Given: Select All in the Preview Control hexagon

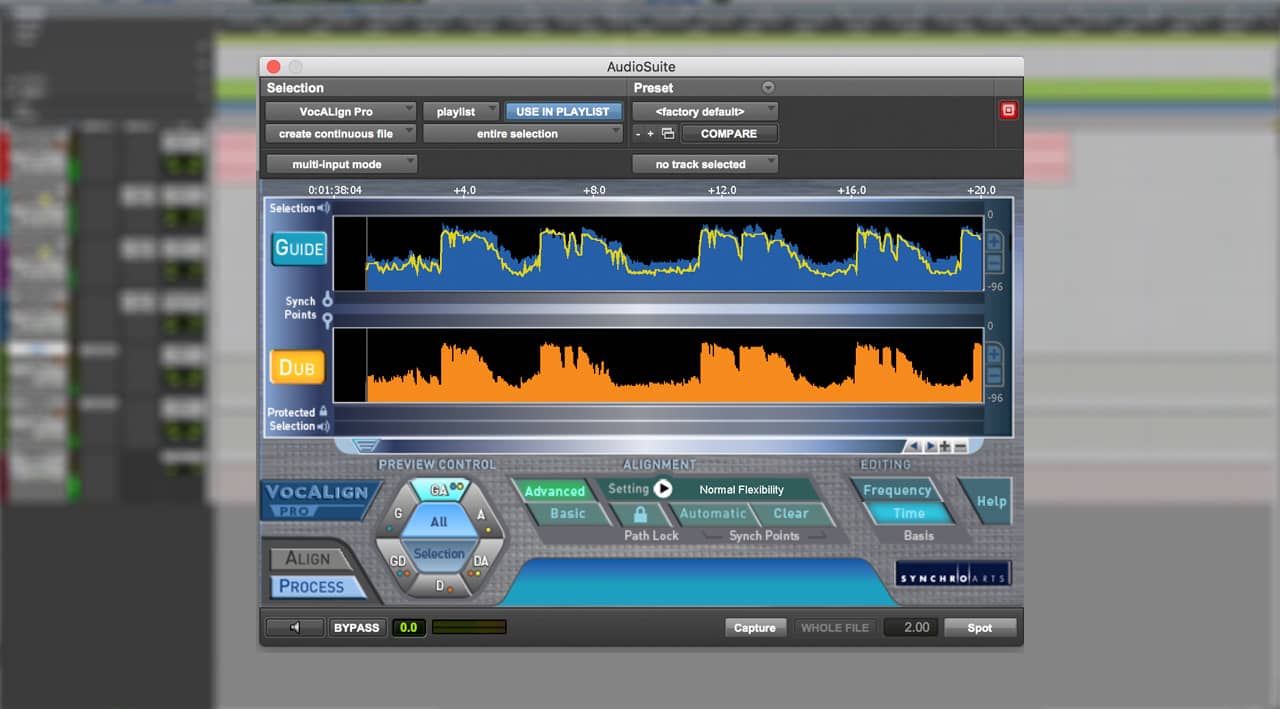Looking at the screenshot, I should click(x=438, y=521).
